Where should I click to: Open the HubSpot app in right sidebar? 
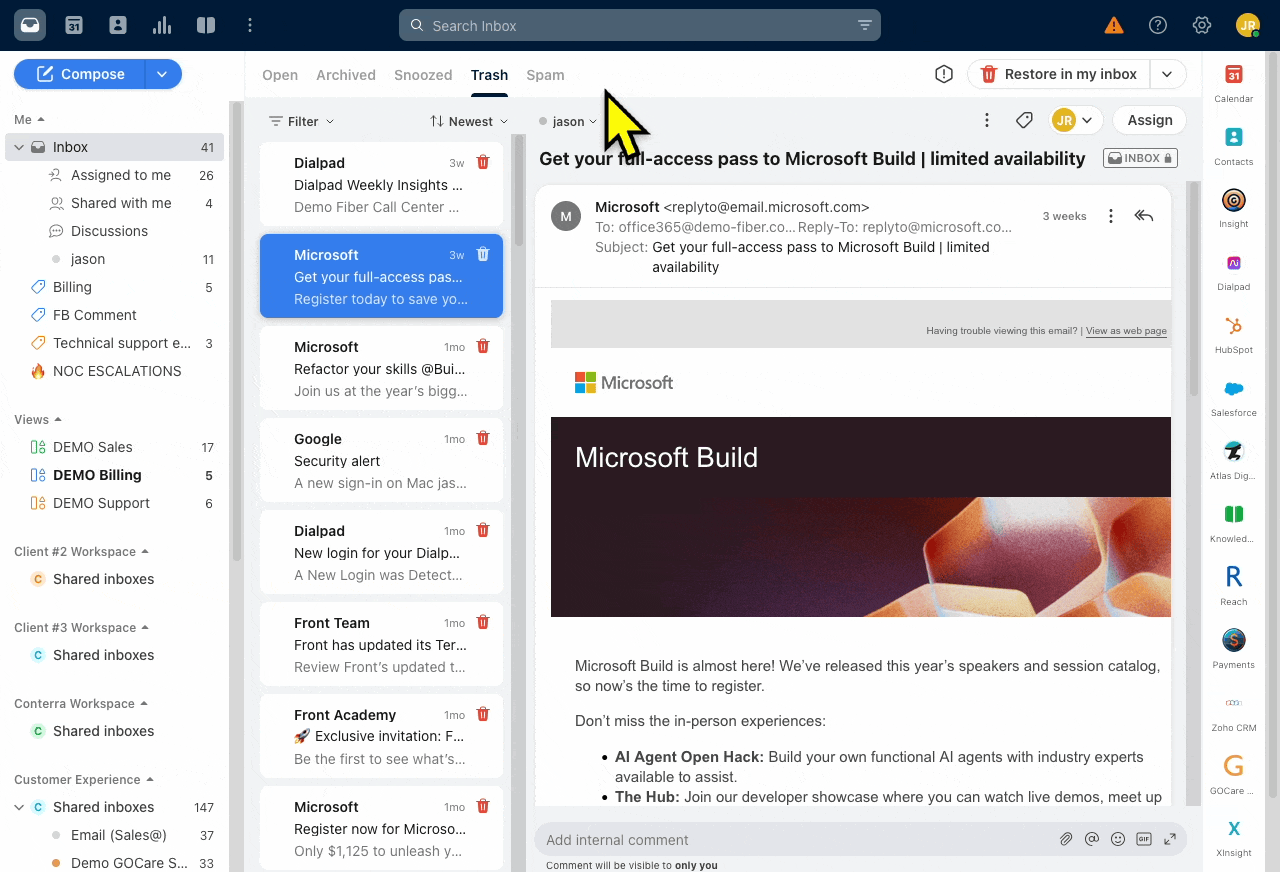[1234, 335]
